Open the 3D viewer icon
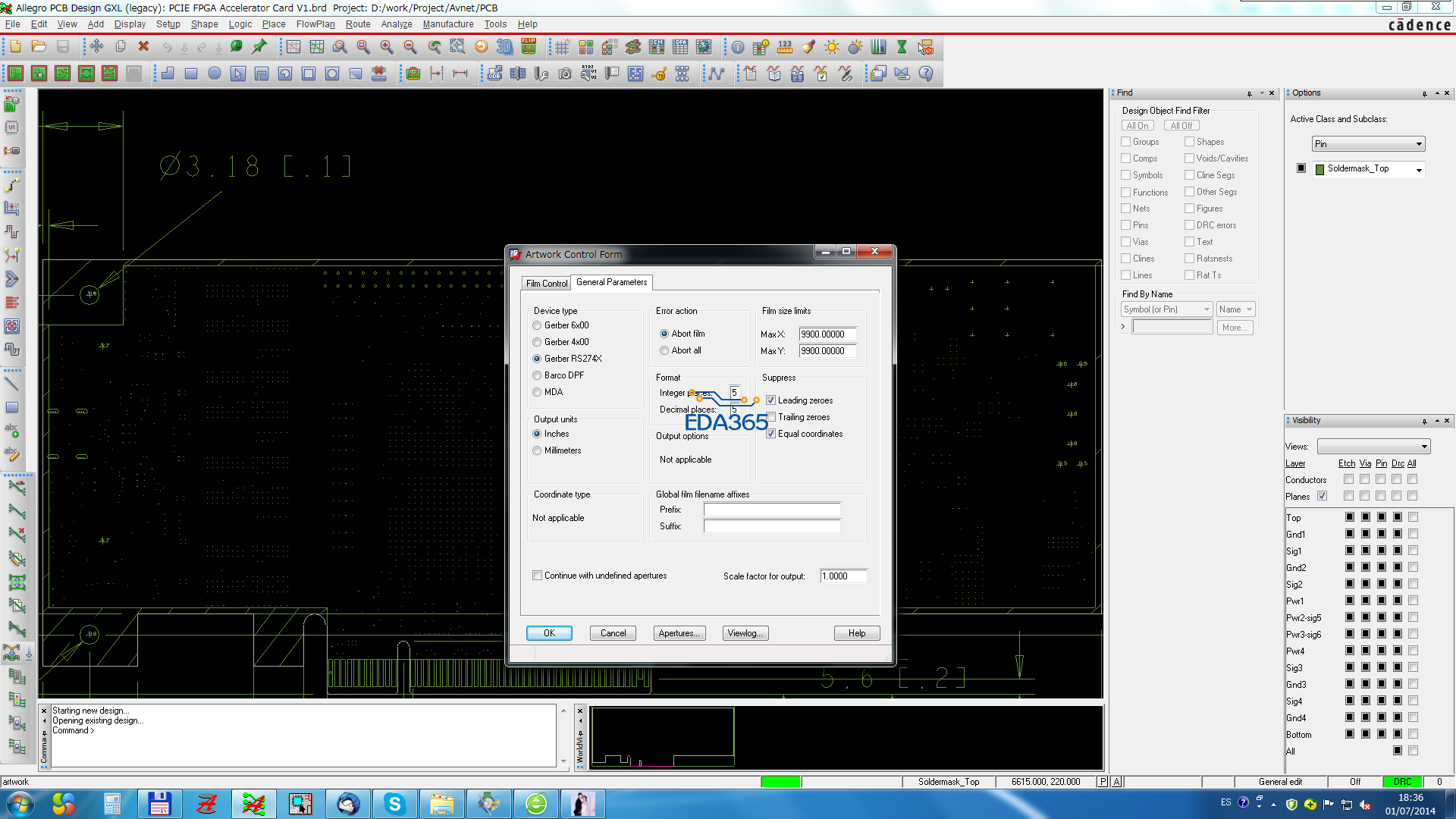 [504, 47]
